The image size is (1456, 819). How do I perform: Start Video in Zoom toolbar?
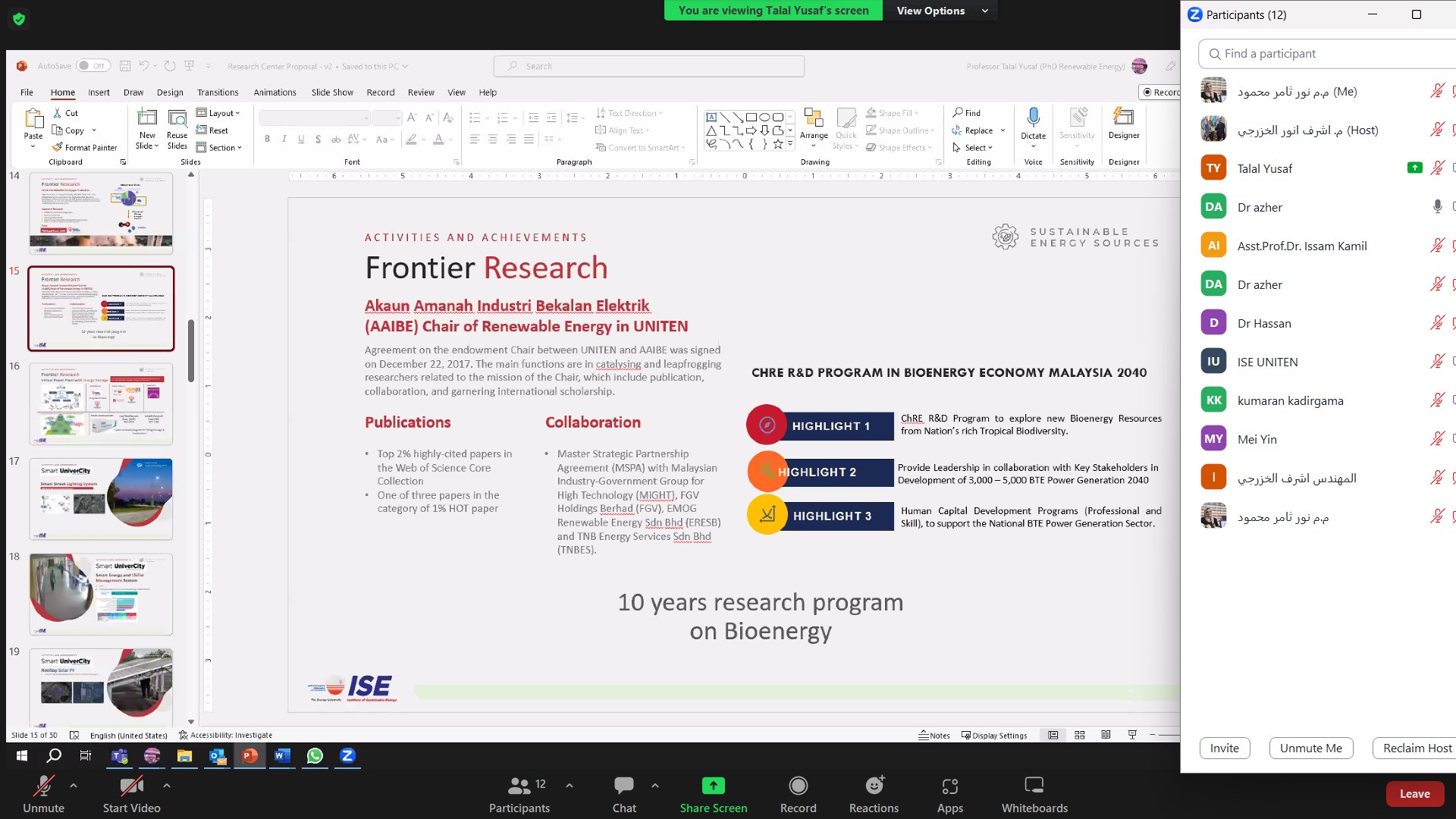click(x=131, y=793)
